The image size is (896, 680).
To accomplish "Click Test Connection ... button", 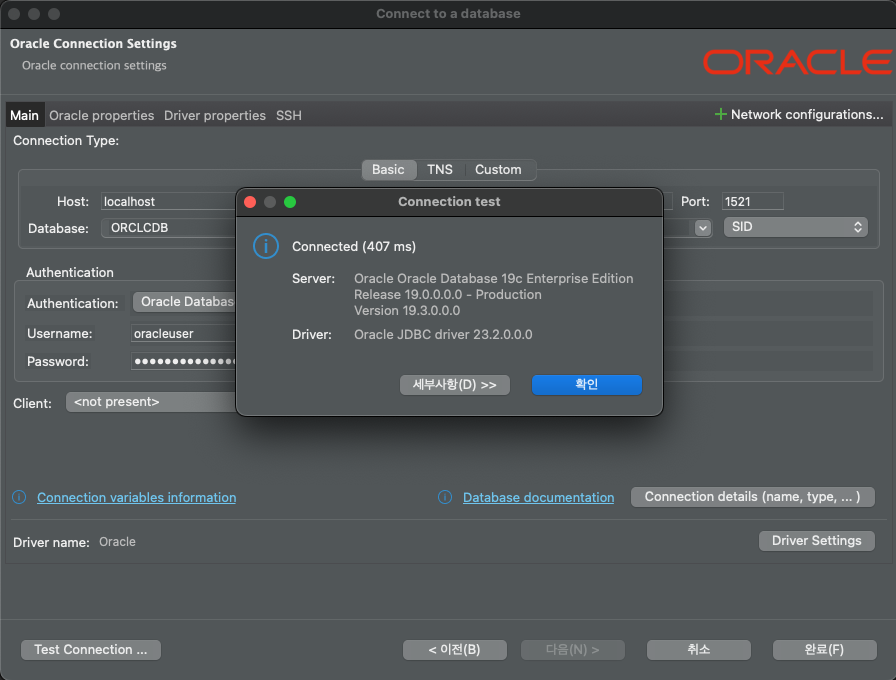I will [91, 650].
